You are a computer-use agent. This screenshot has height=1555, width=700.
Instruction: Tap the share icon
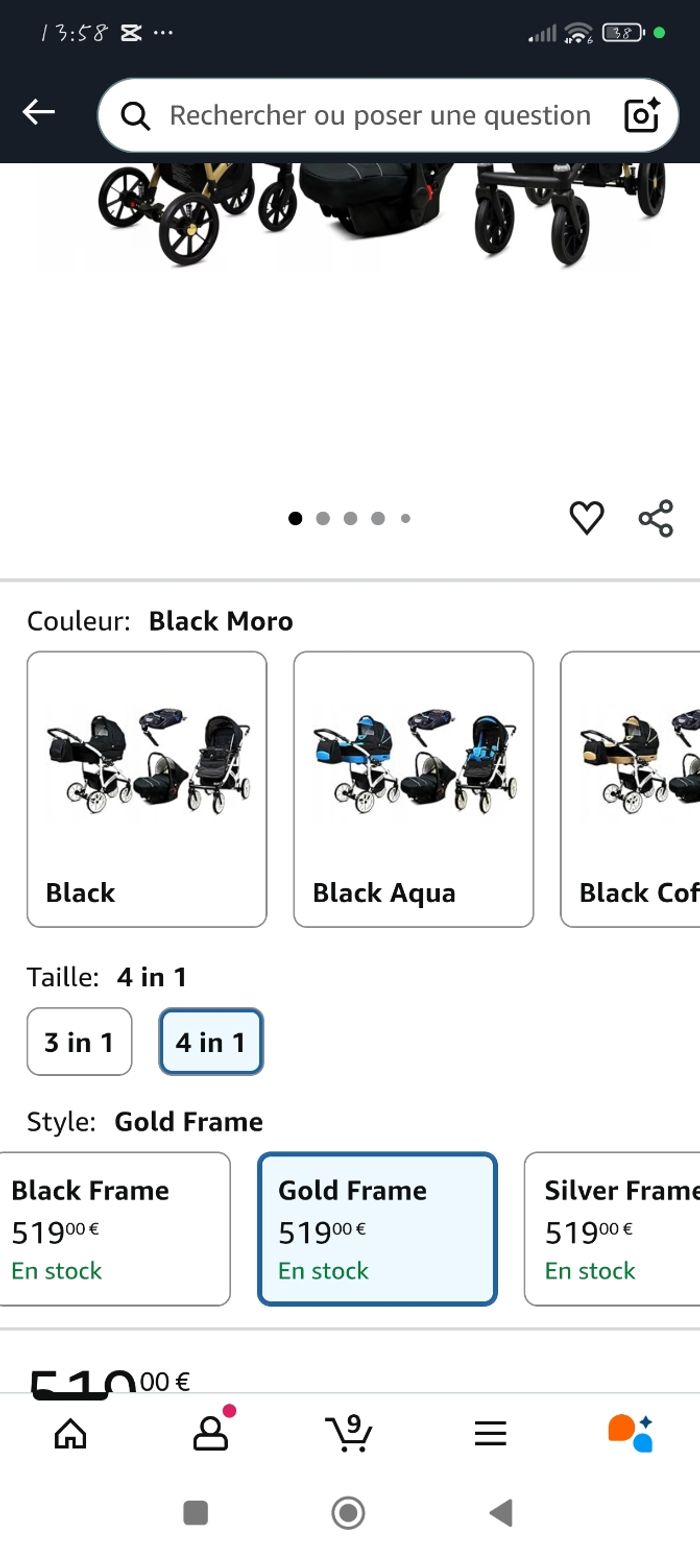[656, 518]
